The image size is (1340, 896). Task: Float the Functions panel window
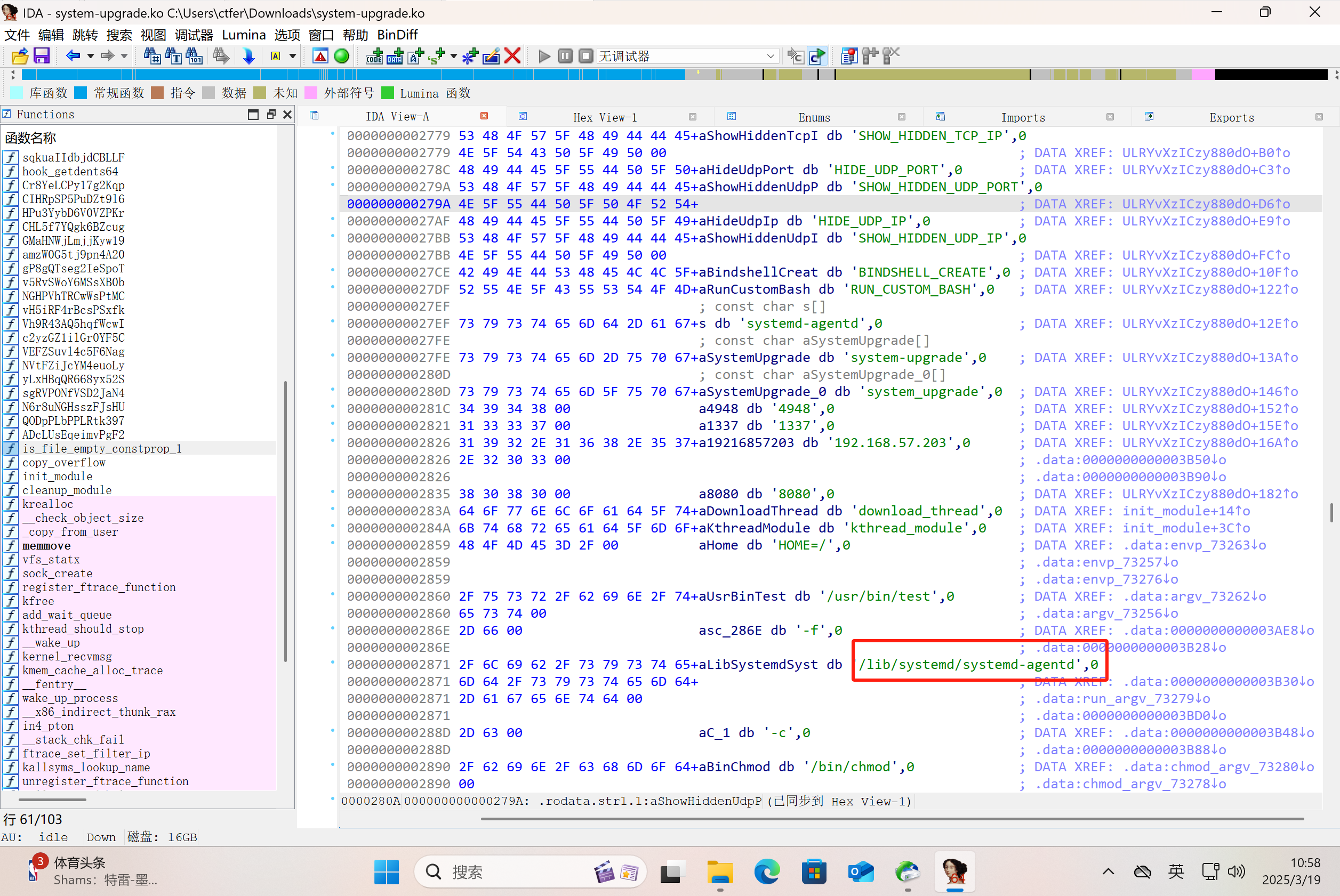tap(271, 114)
